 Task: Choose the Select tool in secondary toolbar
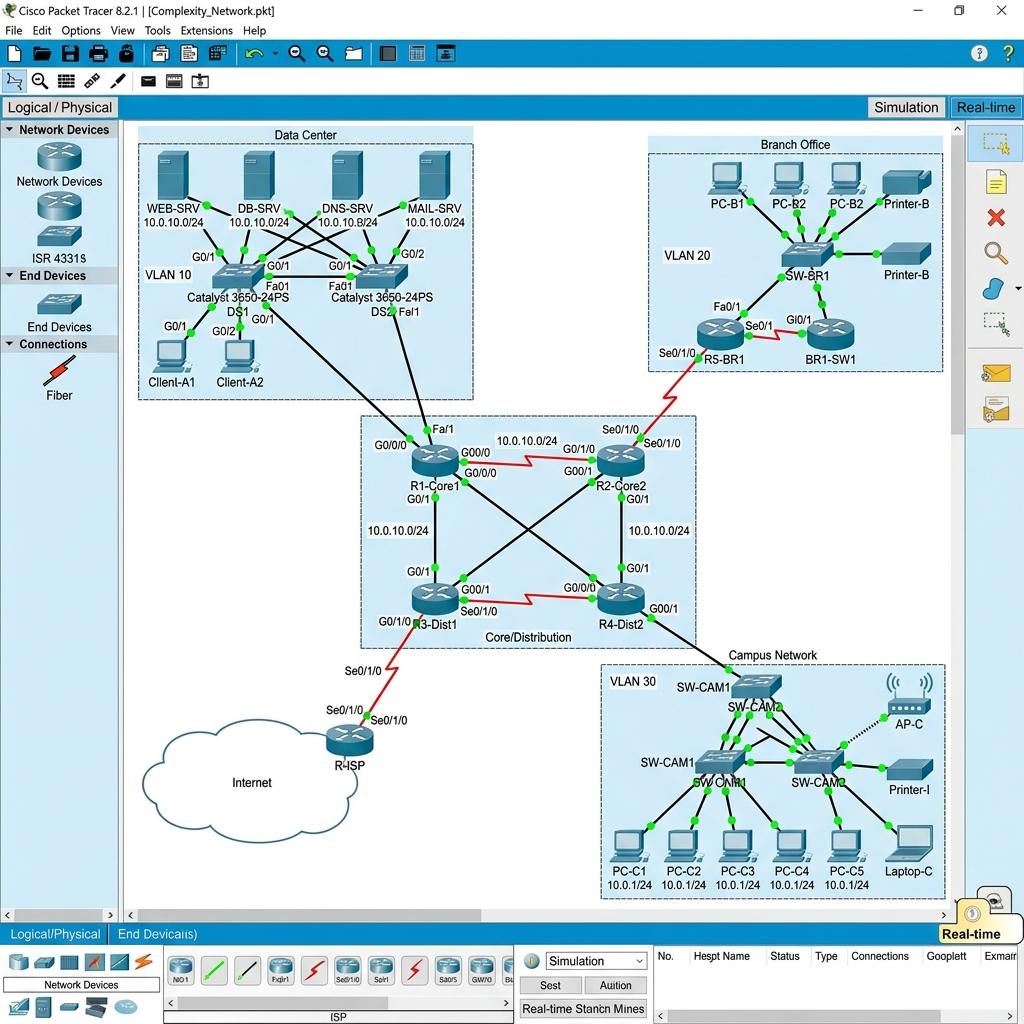click(x=14, y=81)
